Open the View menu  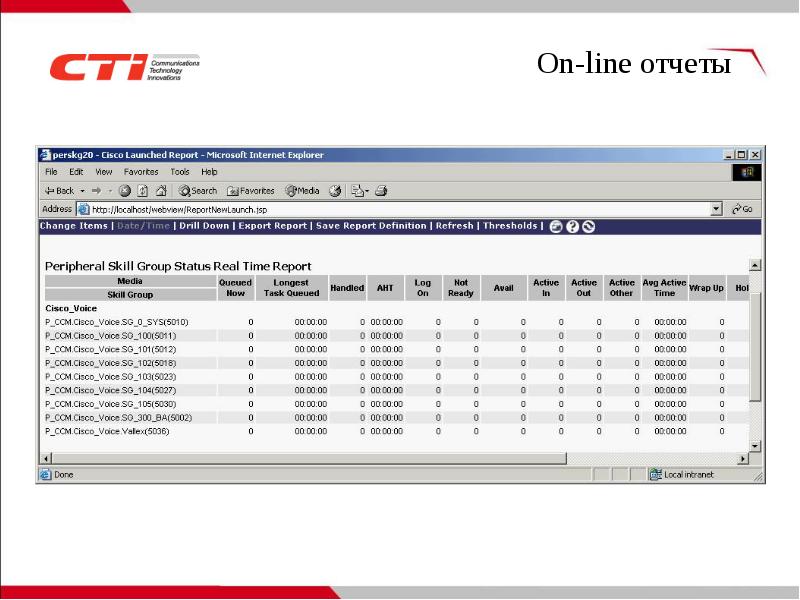[105, 172]
